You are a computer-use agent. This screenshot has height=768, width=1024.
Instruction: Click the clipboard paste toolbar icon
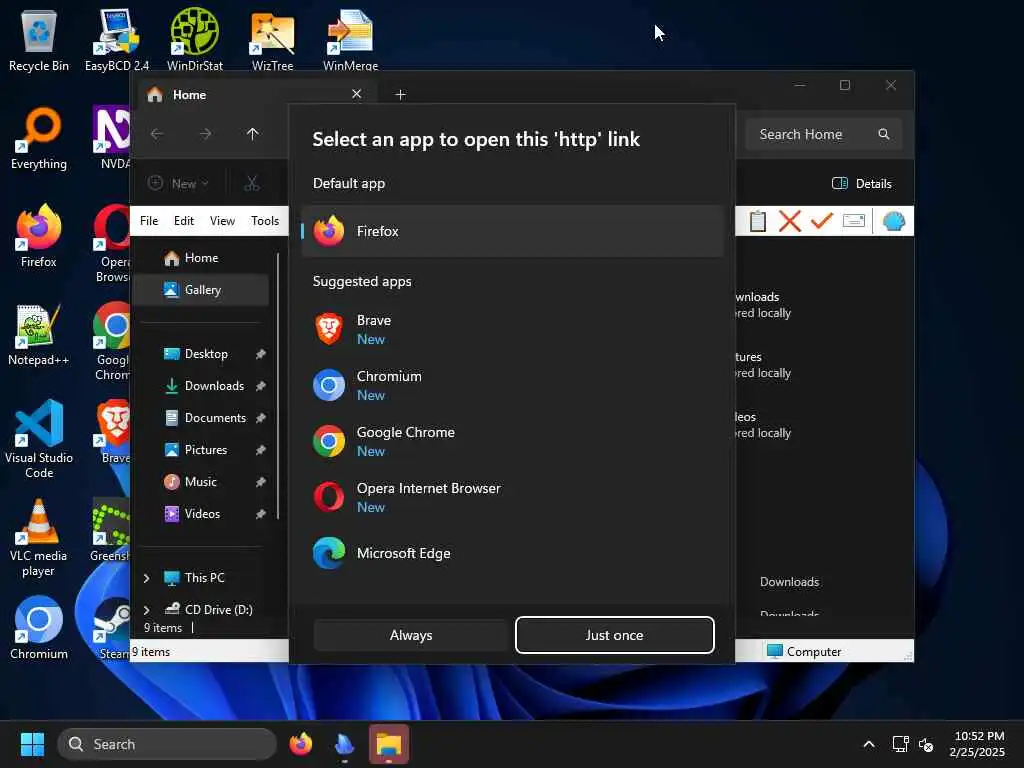coord(758,221)
